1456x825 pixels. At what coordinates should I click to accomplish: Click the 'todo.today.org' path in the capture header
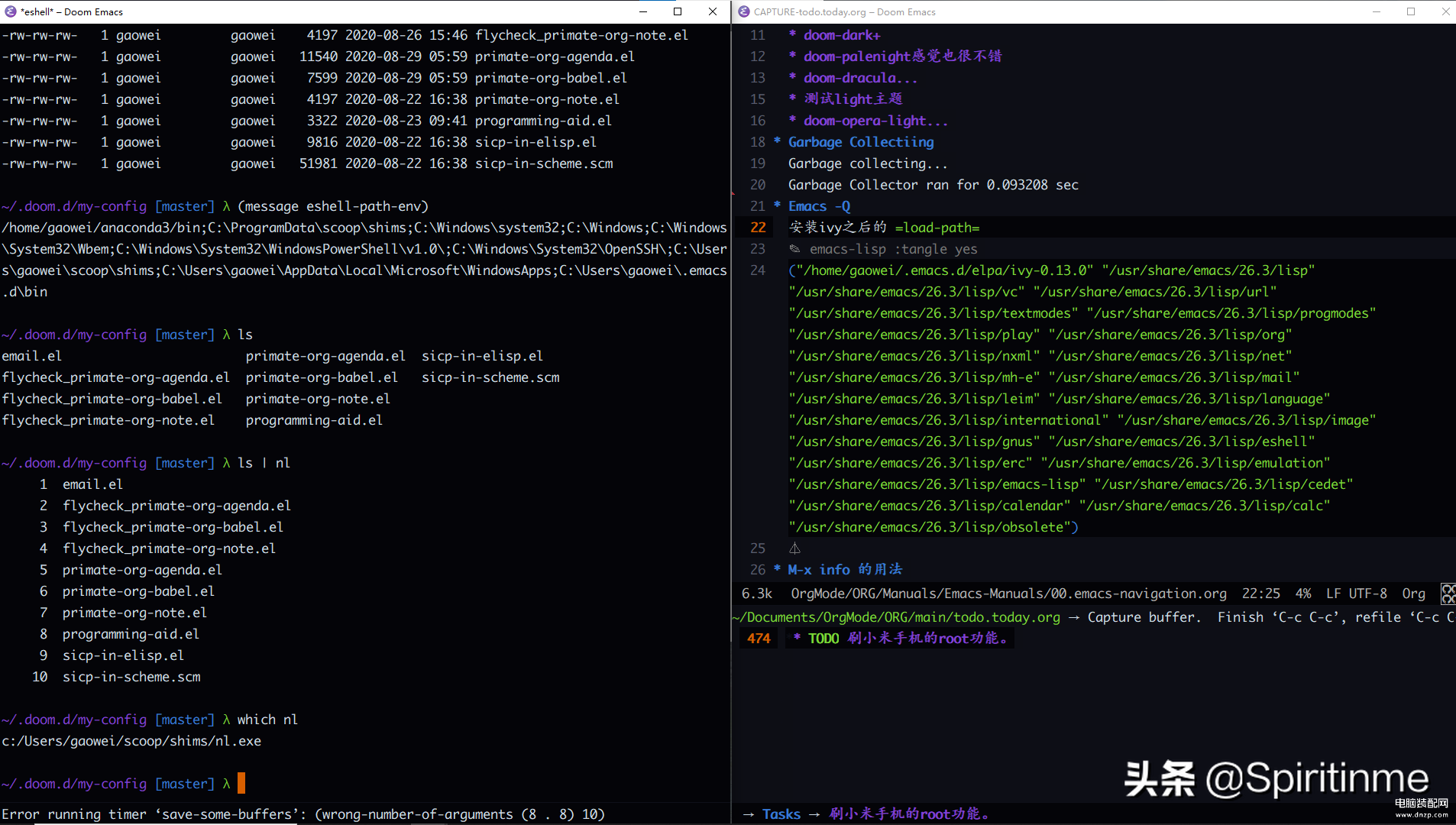pyautogui.click(x=897, y=617)
